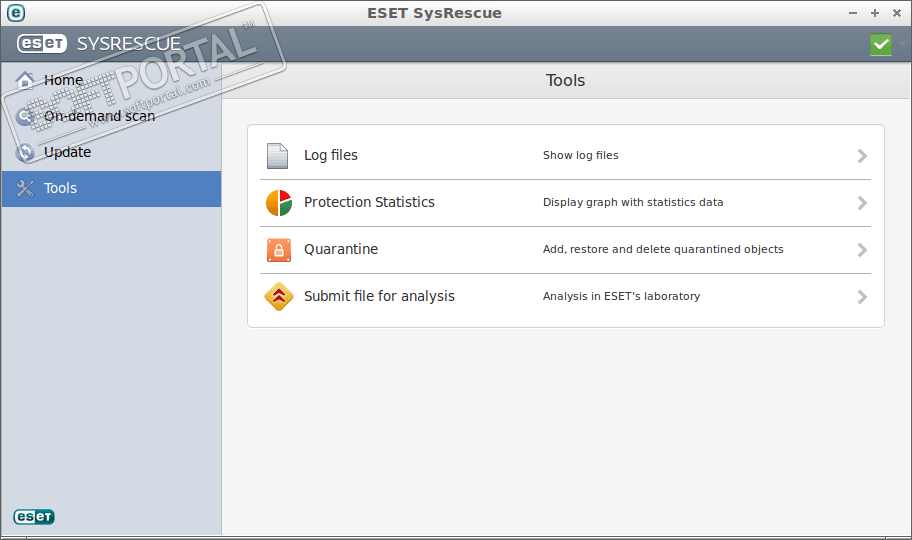912x540 pixels.
Task: Click the green protection status checkmark
Action: tap(881, 45)
